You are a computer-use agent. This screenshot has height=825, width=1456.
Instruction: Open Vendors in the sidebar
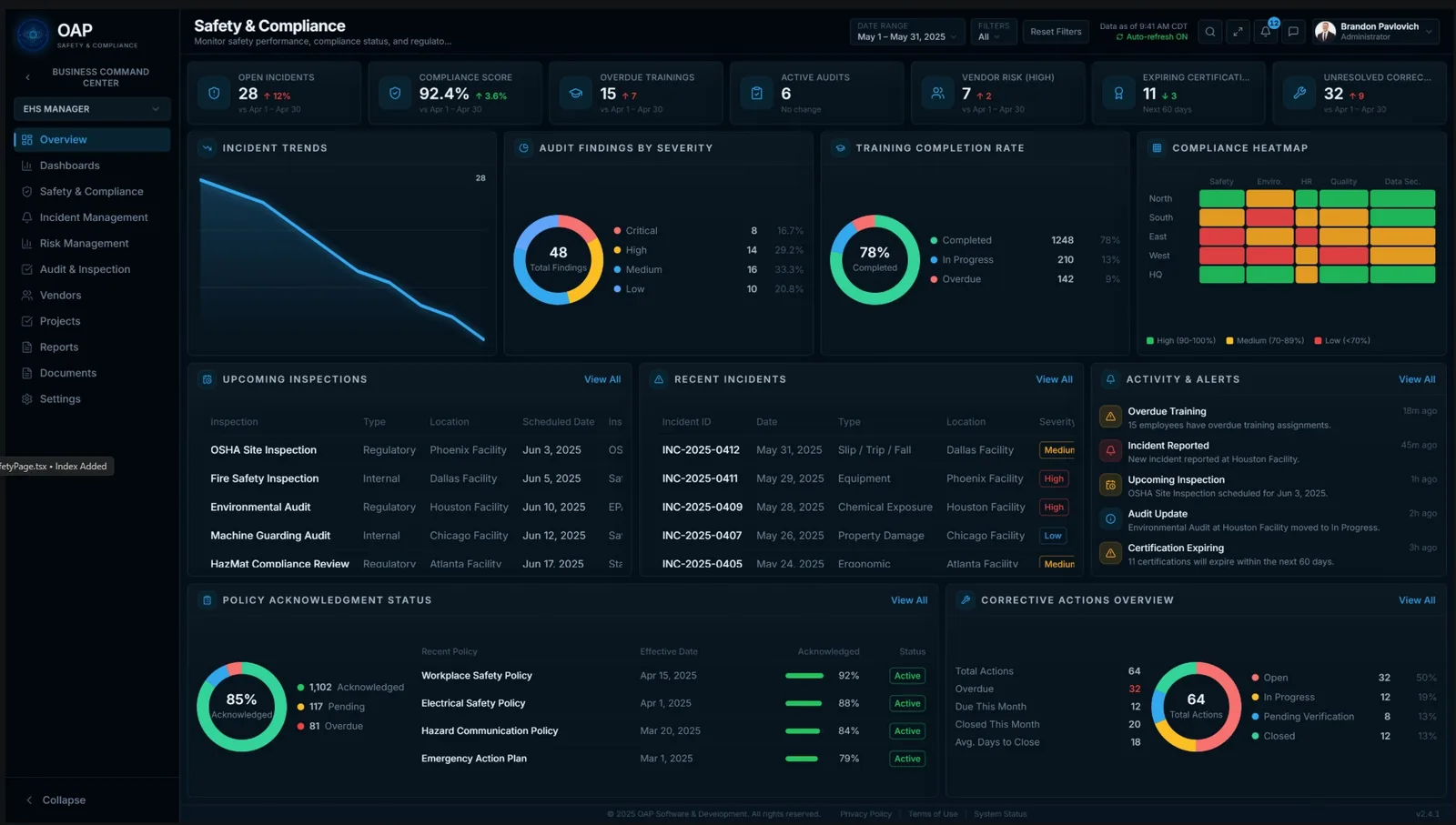[x=92, y=296]
